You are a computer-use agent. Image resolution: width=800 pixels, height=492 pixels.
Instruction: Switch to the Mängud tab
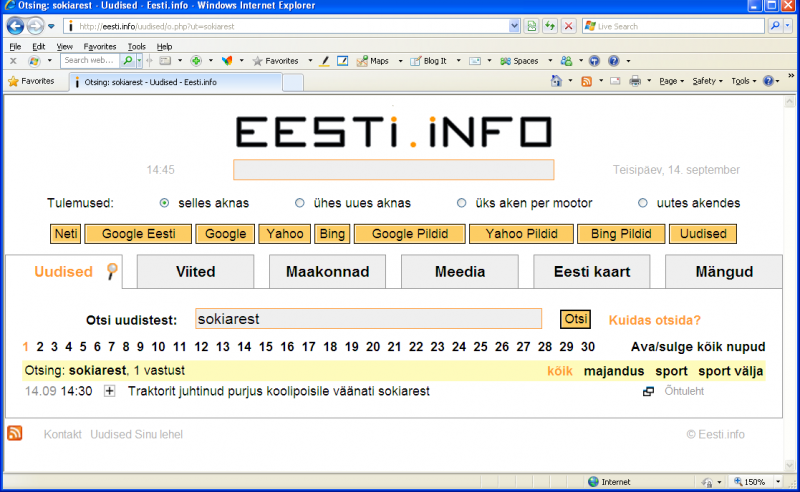pos(724,272)
